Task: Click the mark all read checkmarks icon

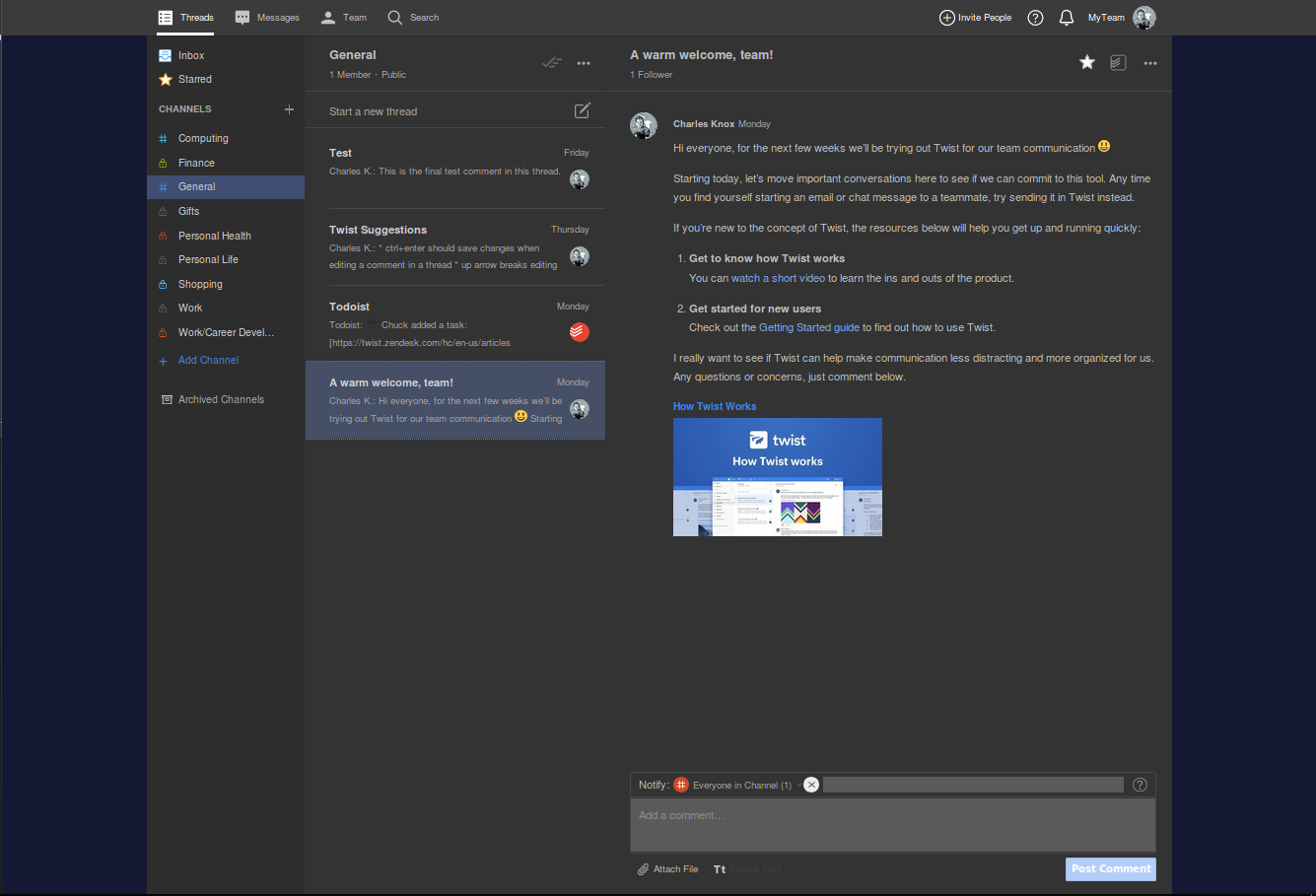Action: coord(551,63)
